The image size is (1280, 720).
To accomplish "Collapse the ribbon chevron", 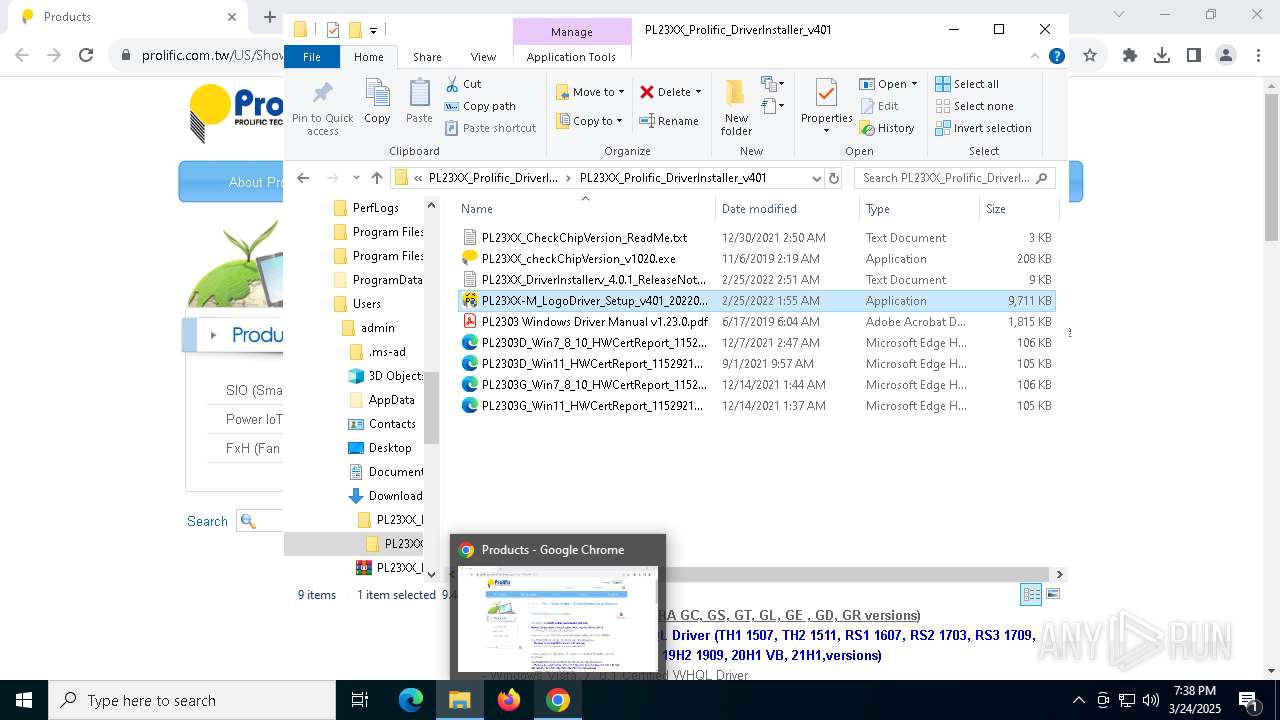I will pyautogui.click(x=1036, y=57).
